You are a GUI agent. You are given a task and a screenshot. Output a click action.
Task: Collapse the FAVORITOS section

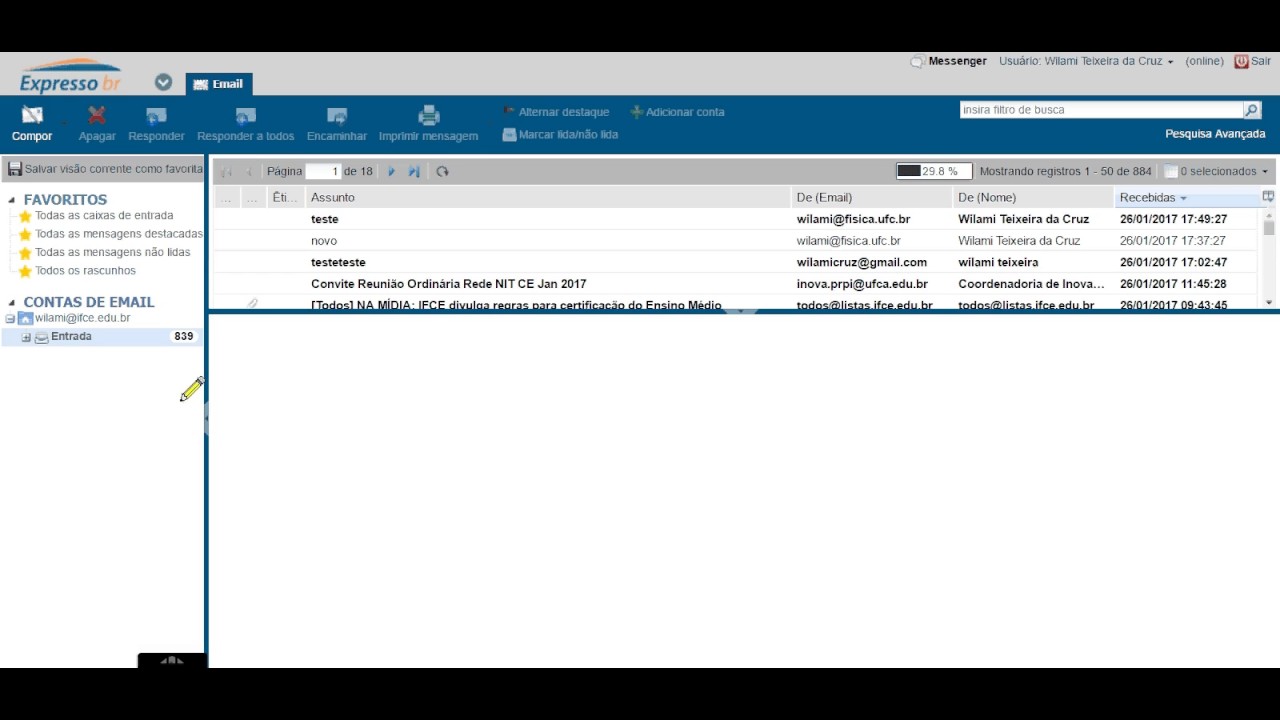click(x=12, y=200)
